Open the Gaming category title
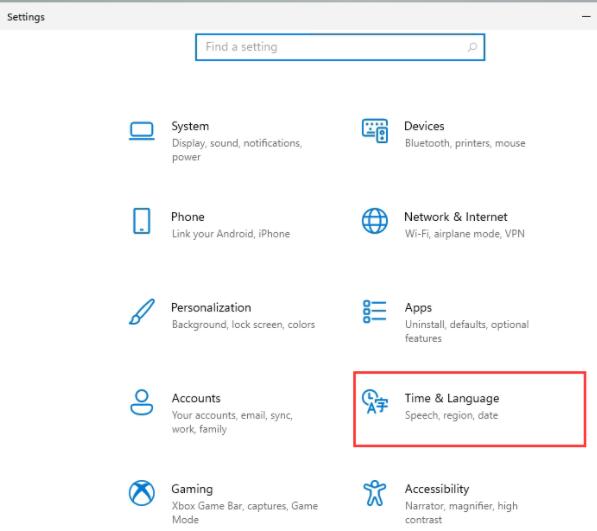This screenshot has width=597, height=531. coord(192,490)
